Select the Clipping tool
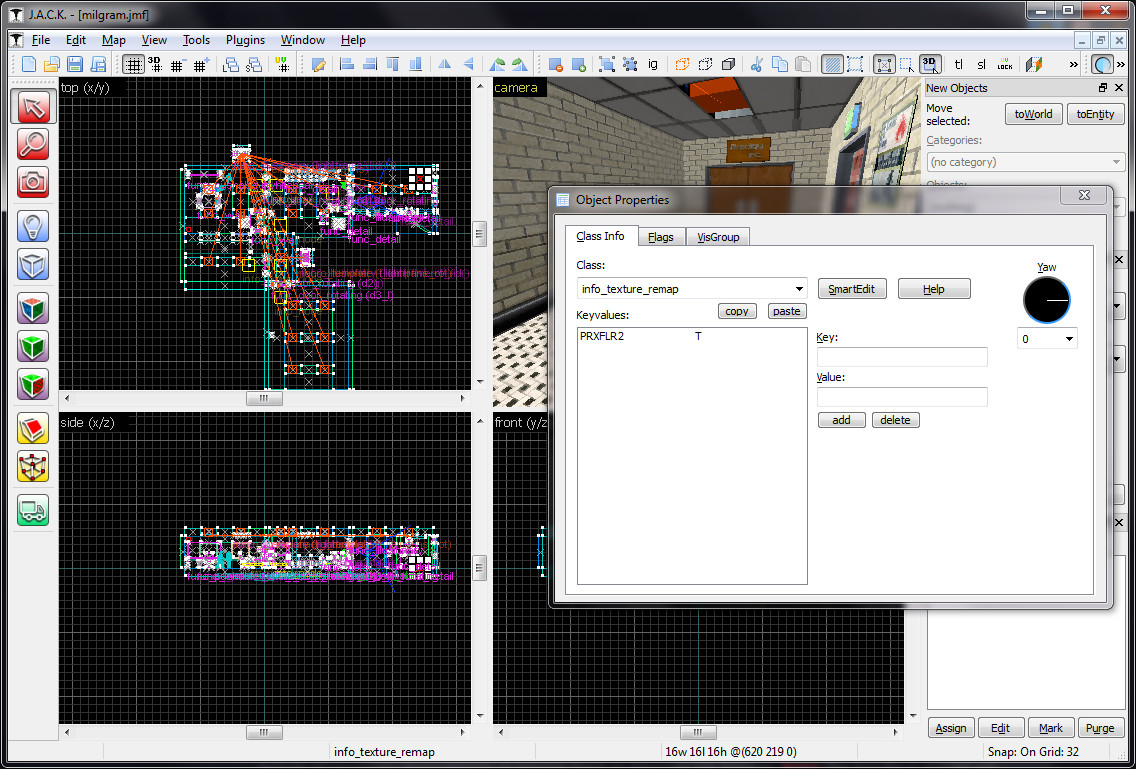The image size is (1136, 769). 33,428
